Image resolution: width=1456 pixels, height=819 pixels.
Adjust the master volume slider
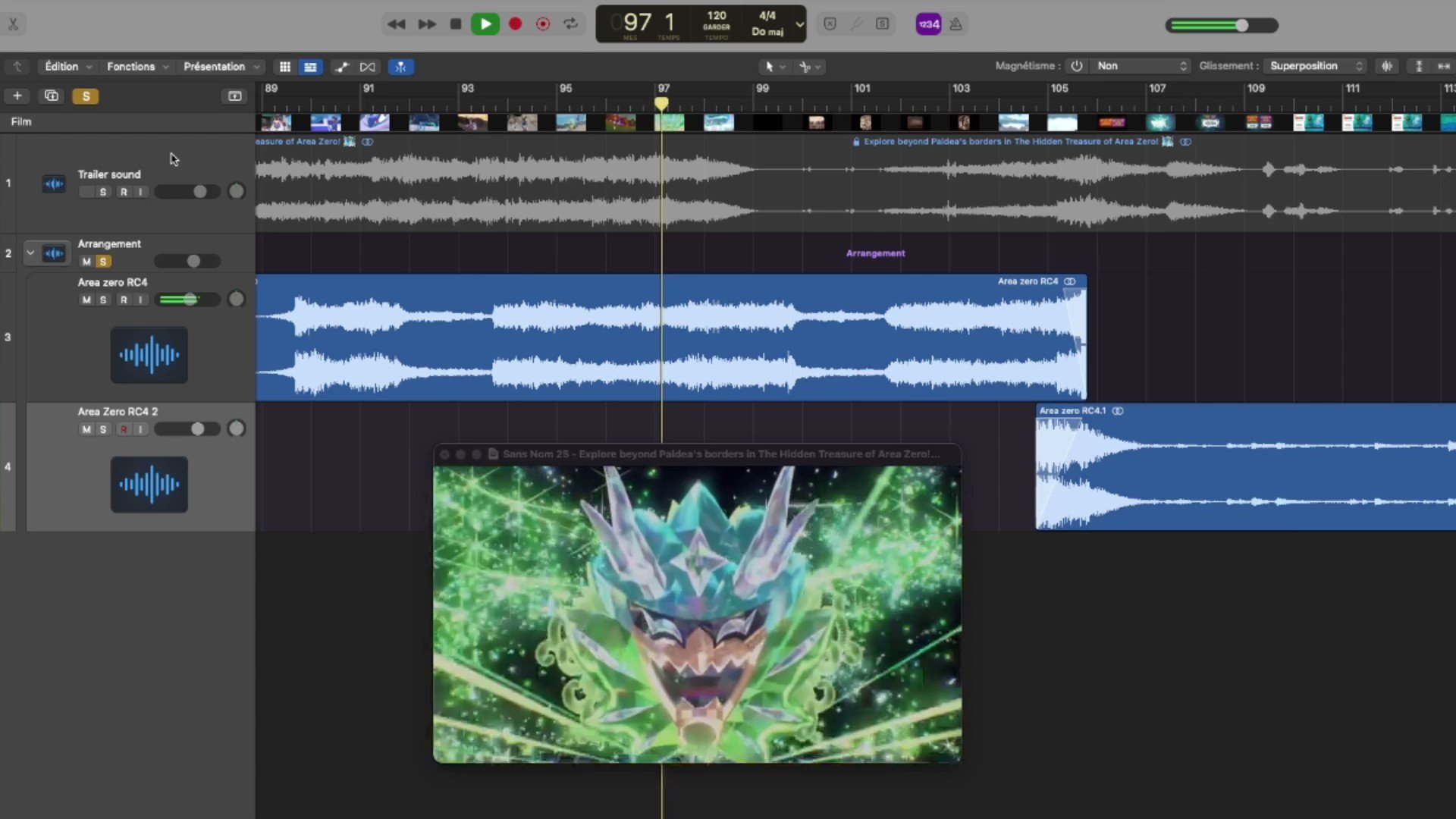[1241, 25]
